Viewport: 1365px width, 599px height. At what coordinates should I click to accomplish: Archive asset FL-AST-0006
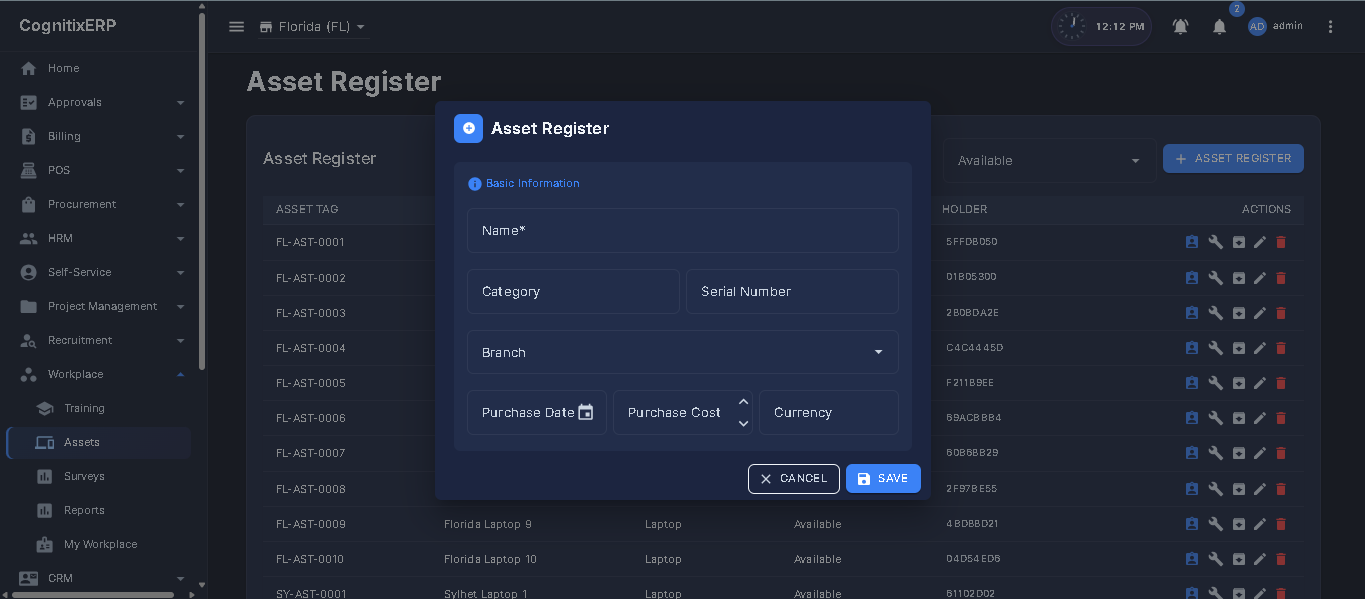point(1238,418)
